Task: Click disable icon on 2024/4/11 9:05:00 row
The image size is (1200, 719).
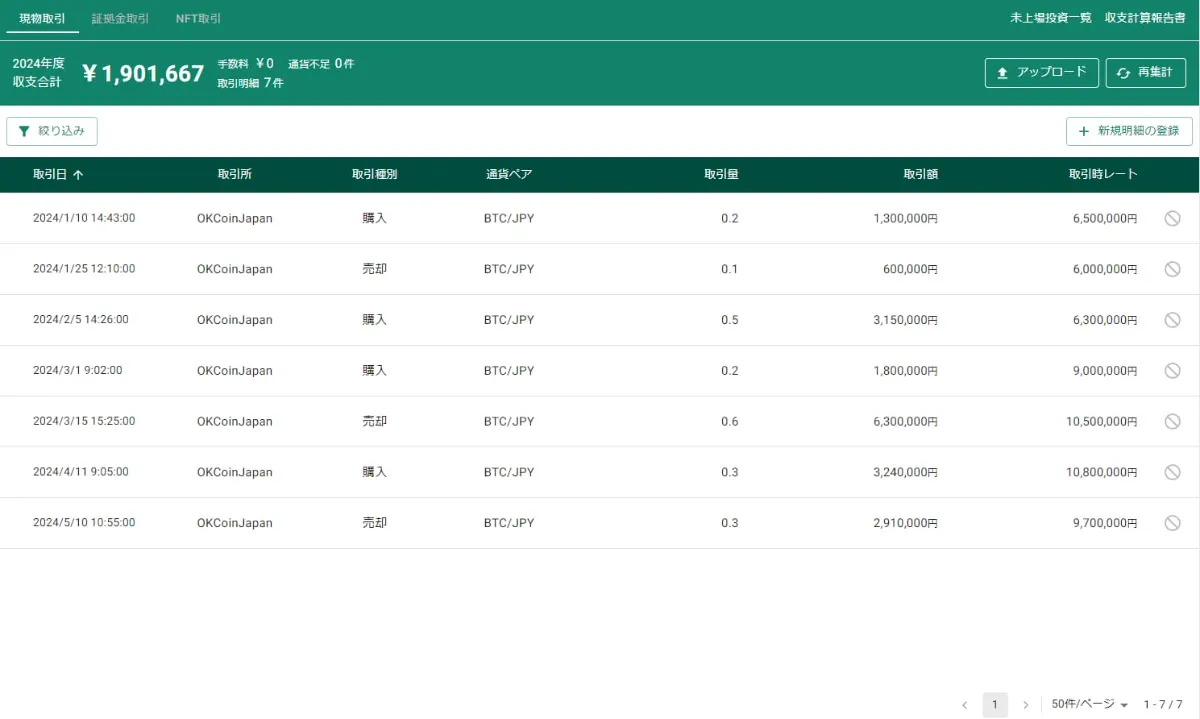Action: [1172, 472]
